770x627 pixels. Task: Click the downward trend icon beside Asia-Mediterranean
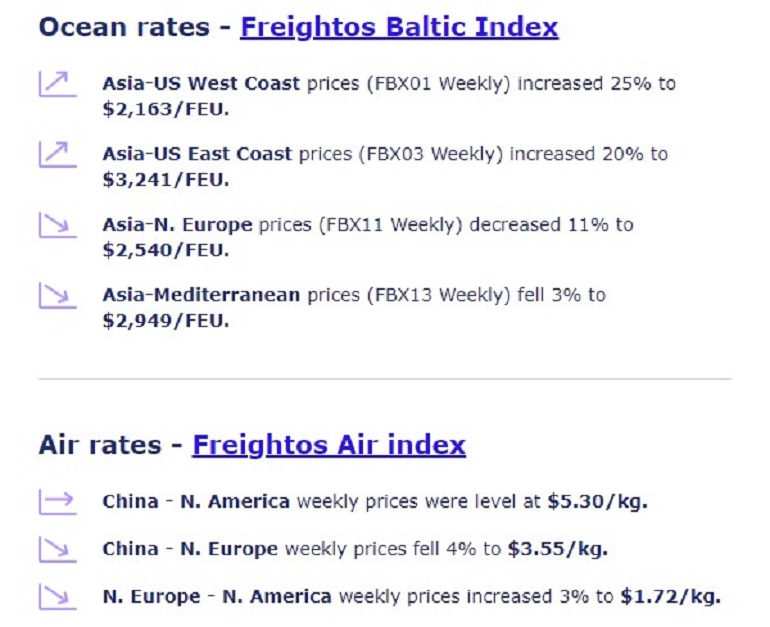point(58,296)
